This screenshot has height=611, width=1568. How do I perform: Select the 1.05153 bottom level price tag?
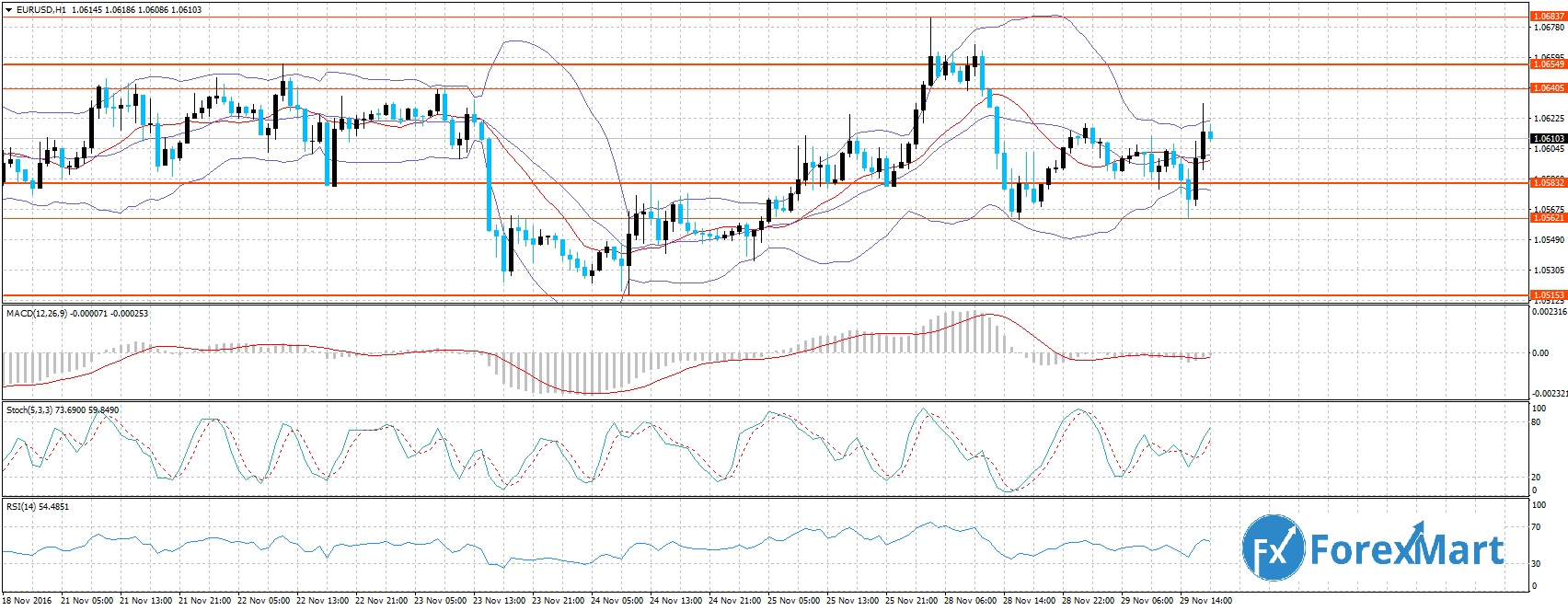(x=1548, y=295)
